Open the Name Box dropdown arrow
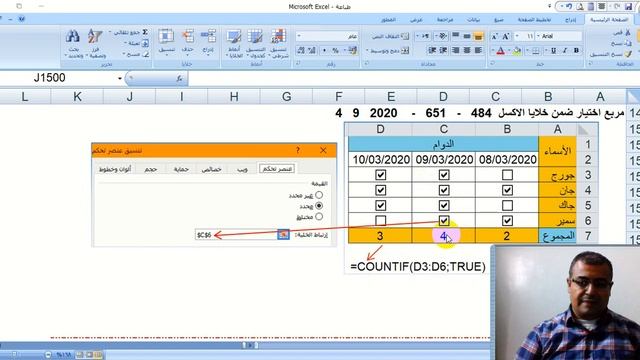The image size is (640, 360). pos(120,78)
